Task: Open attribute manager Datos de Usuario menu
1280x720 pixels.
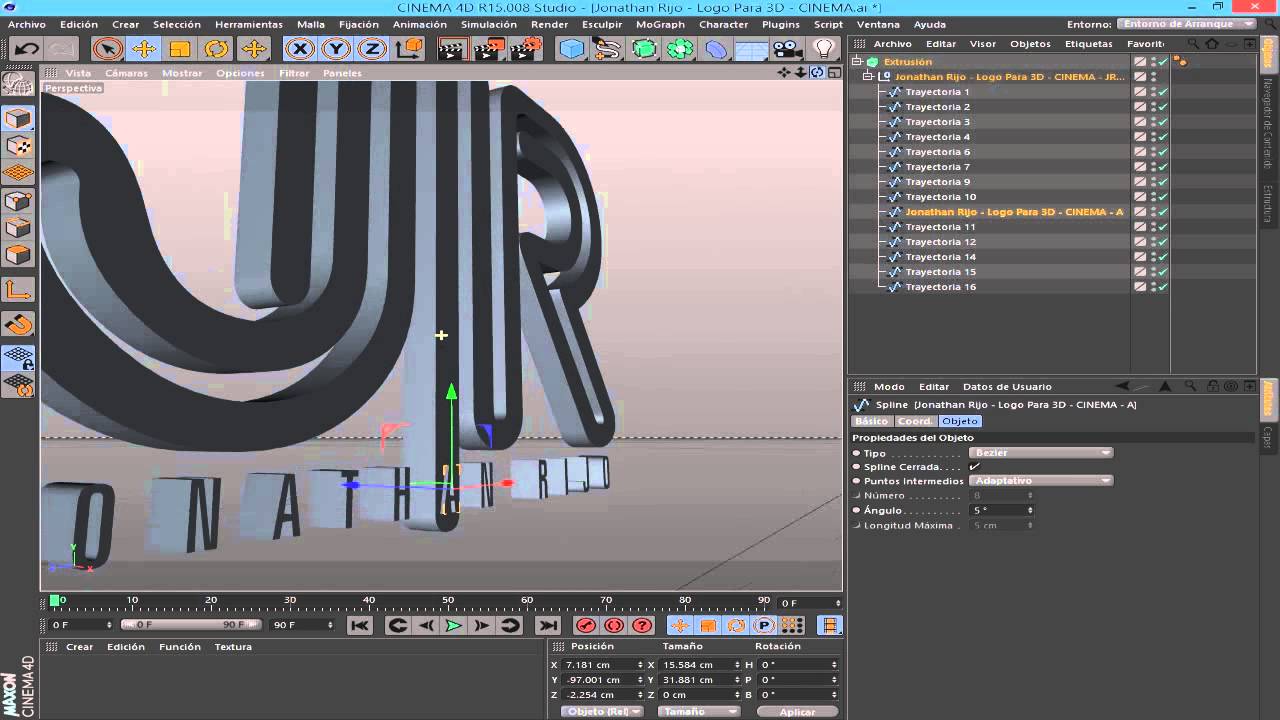Action: 1007,387
